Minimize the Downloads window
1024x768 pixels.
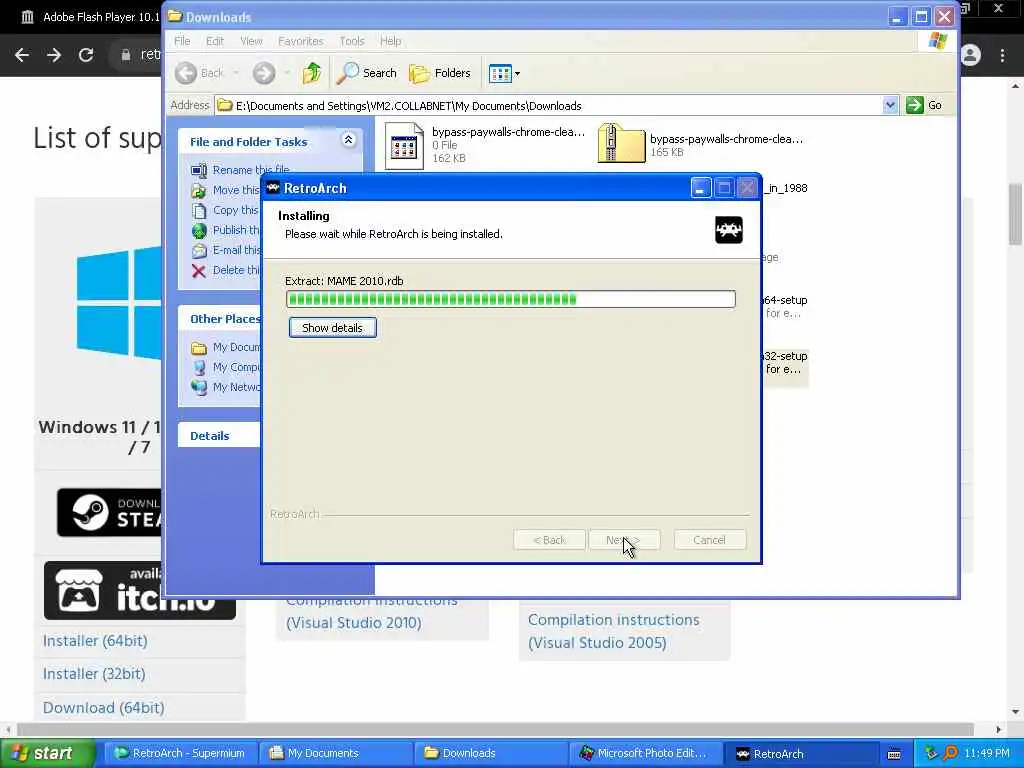[x=897, y=17]
